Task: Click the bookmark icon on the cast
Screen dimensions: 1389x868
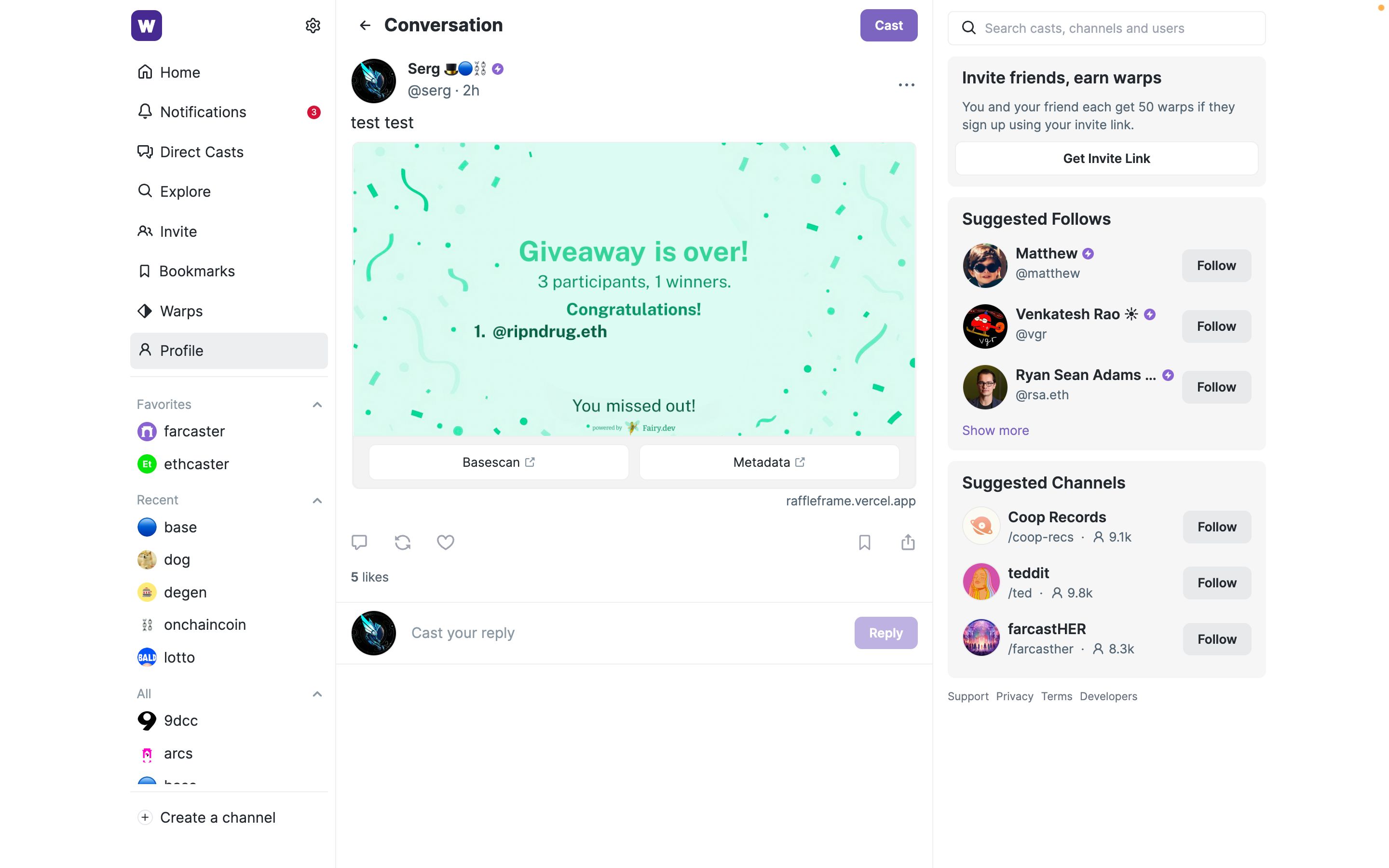Action: (864, 542)
